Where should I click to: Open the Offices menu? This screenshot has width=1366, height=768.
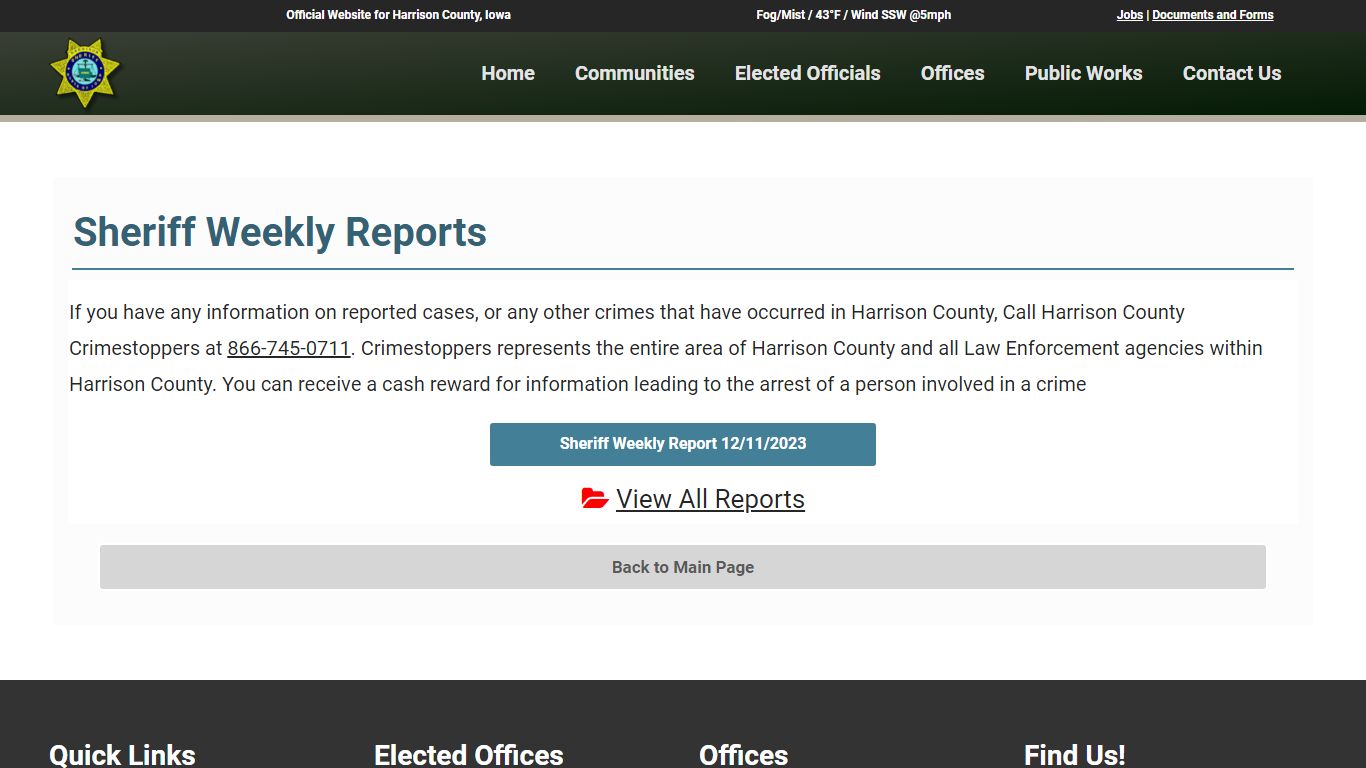pos(952,73)
